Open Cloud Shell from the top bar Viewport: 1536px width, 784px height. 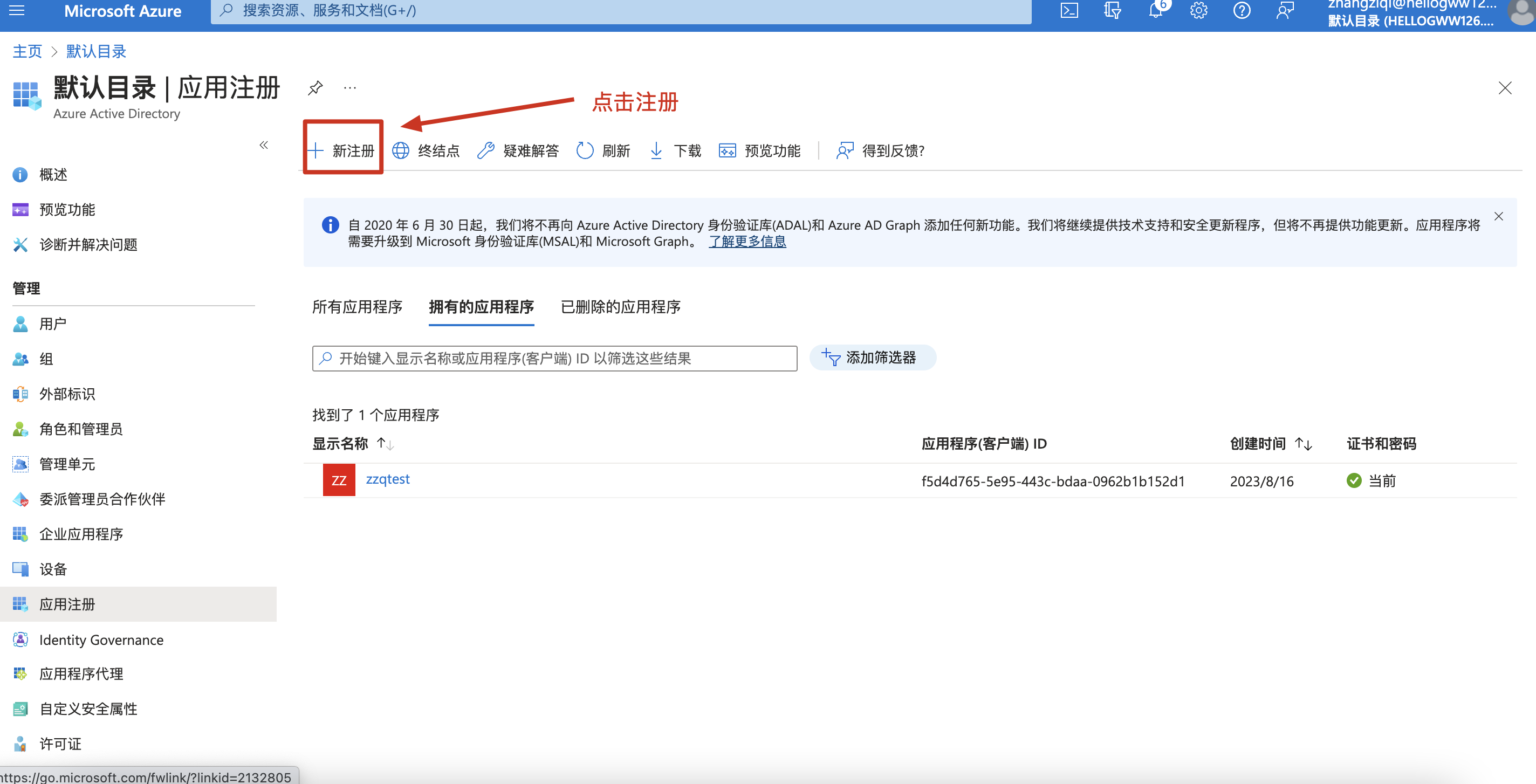pyautogui.click(x=1069, y=11)
